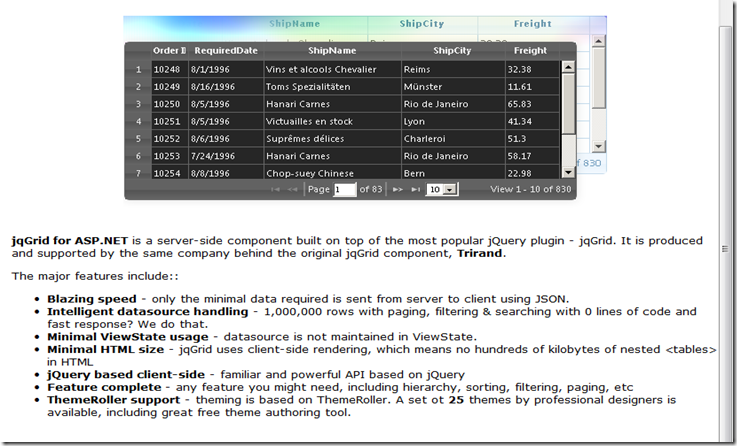Click bold 'jqGrid for ASP.NET' text

(x=70, y=241)
